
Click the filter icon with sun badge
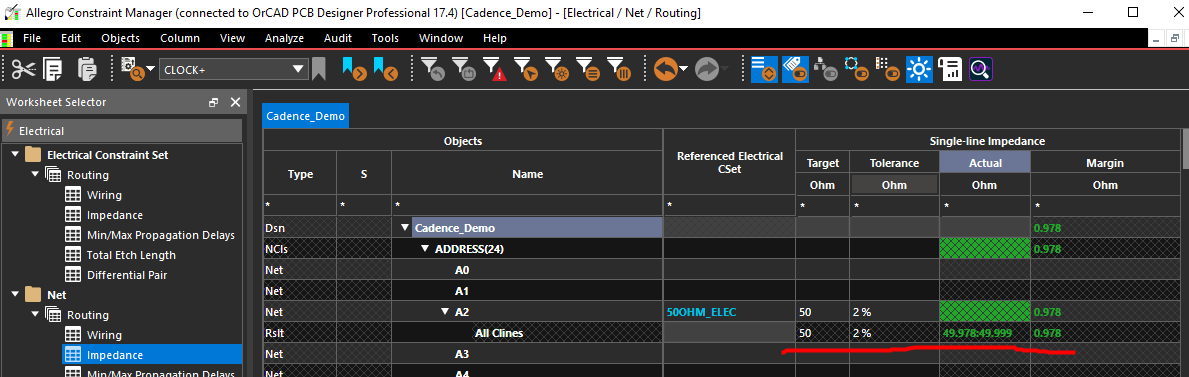(x=557, y=69)
